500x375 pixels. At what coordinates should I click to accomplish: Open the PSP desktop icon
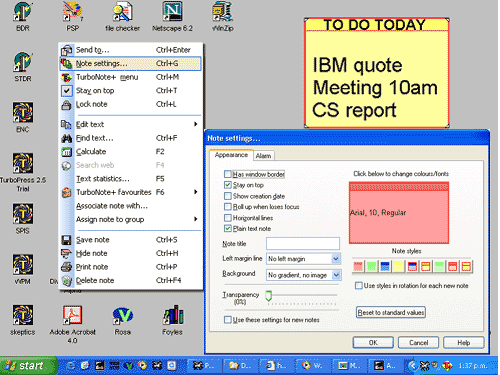[72, 16]
